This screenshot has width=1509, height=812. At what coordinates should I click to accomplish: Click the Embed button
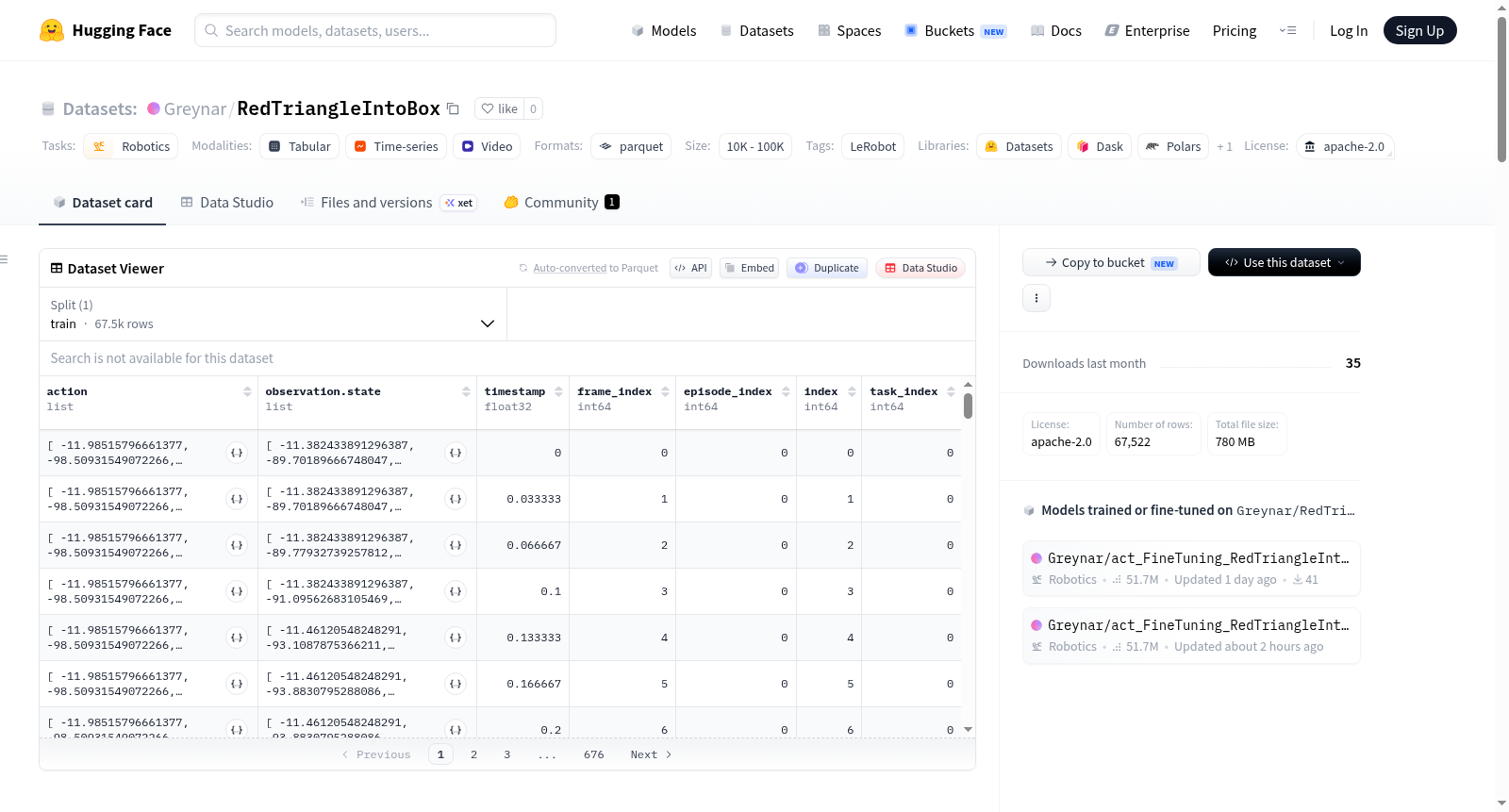tap(750, 268)
